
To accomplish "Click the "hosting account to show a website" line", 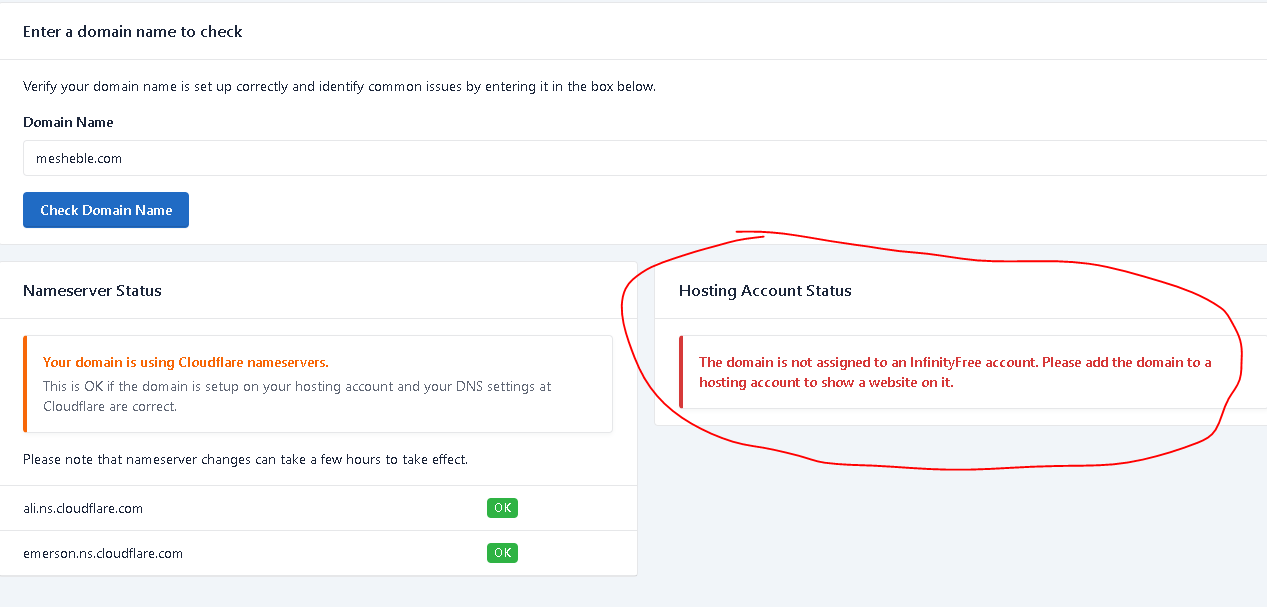I will (x=826, y=382).
